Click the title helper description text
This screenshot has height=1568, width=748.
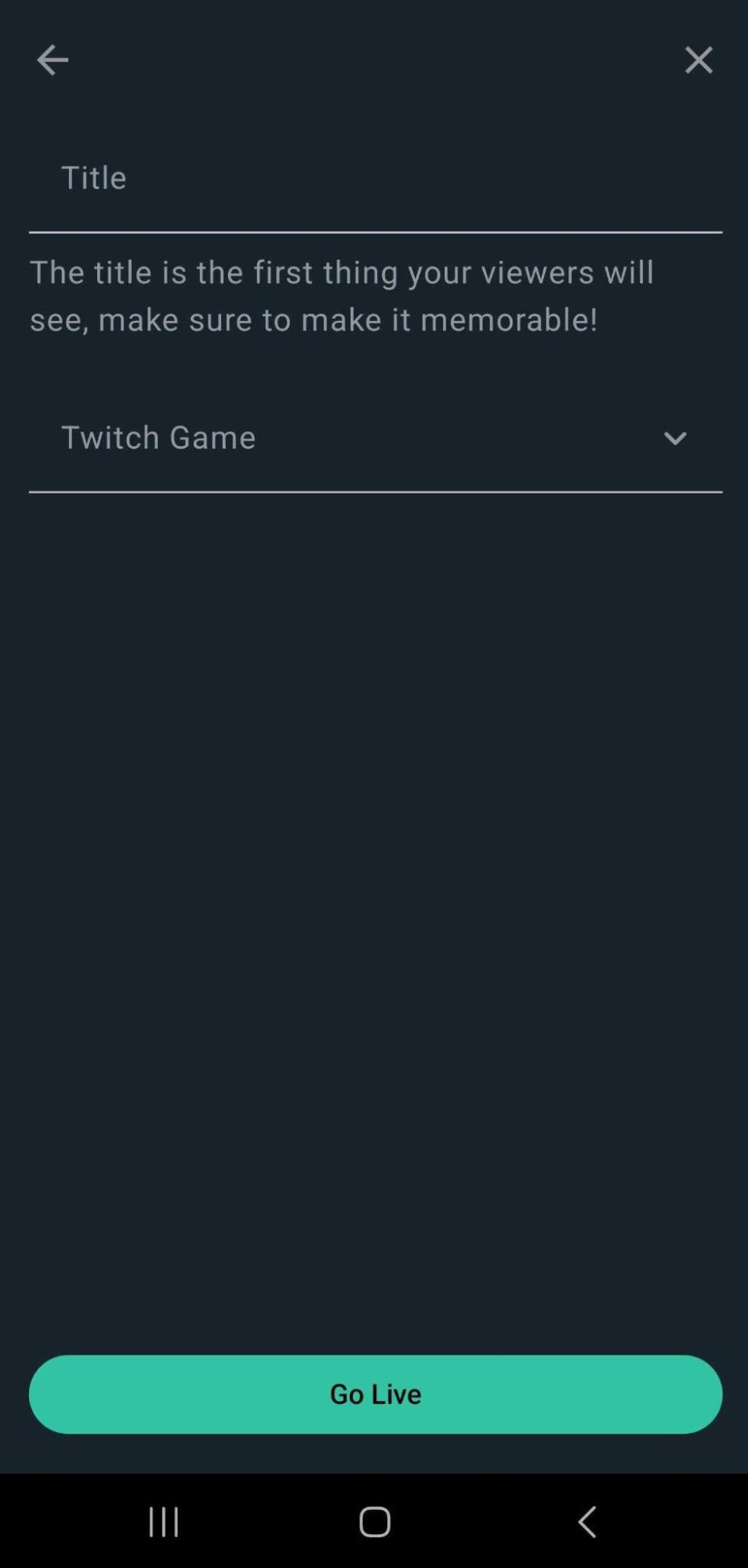coord(342,295)
